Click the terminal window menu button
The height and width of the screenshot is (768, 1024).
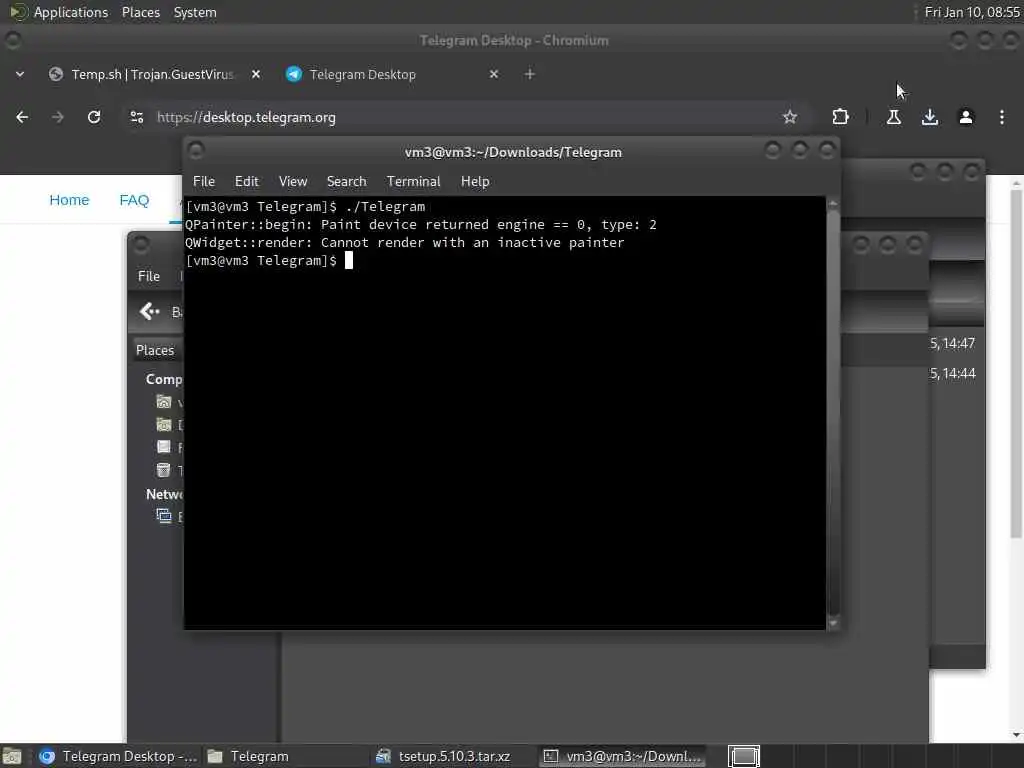[196, 151]
